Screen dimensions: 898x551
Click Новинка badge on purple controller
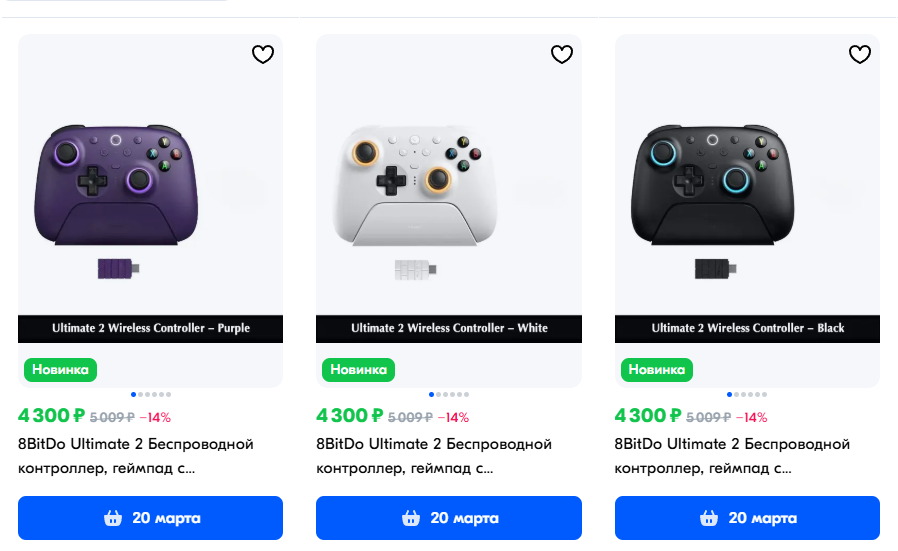tap(60, 370)
